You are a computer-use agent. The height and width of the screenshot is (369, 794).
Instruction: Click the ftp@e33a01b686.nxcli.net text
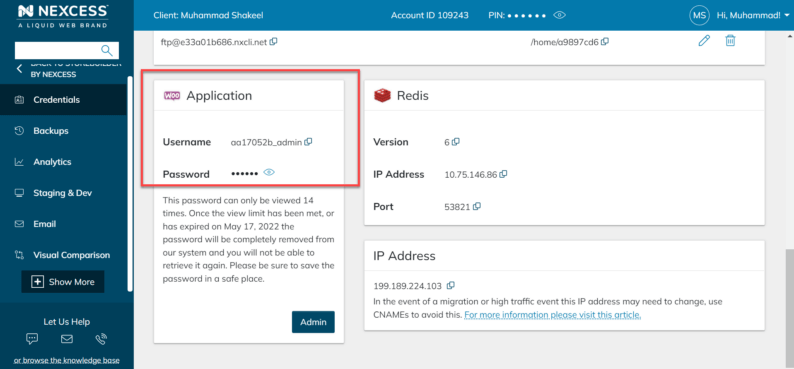point(213,42)
